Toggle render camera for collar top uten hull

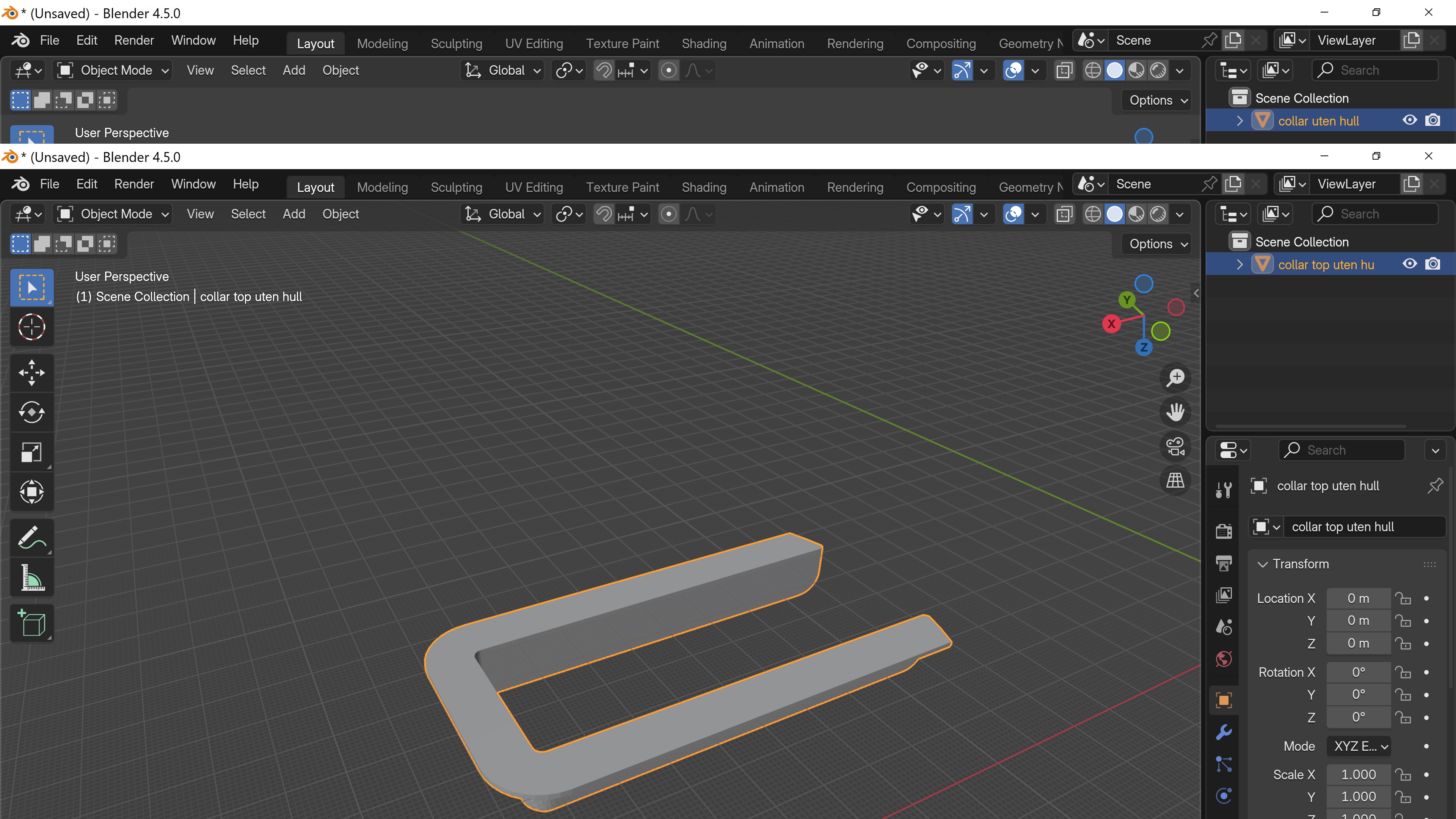click(x=1433, y=264)
